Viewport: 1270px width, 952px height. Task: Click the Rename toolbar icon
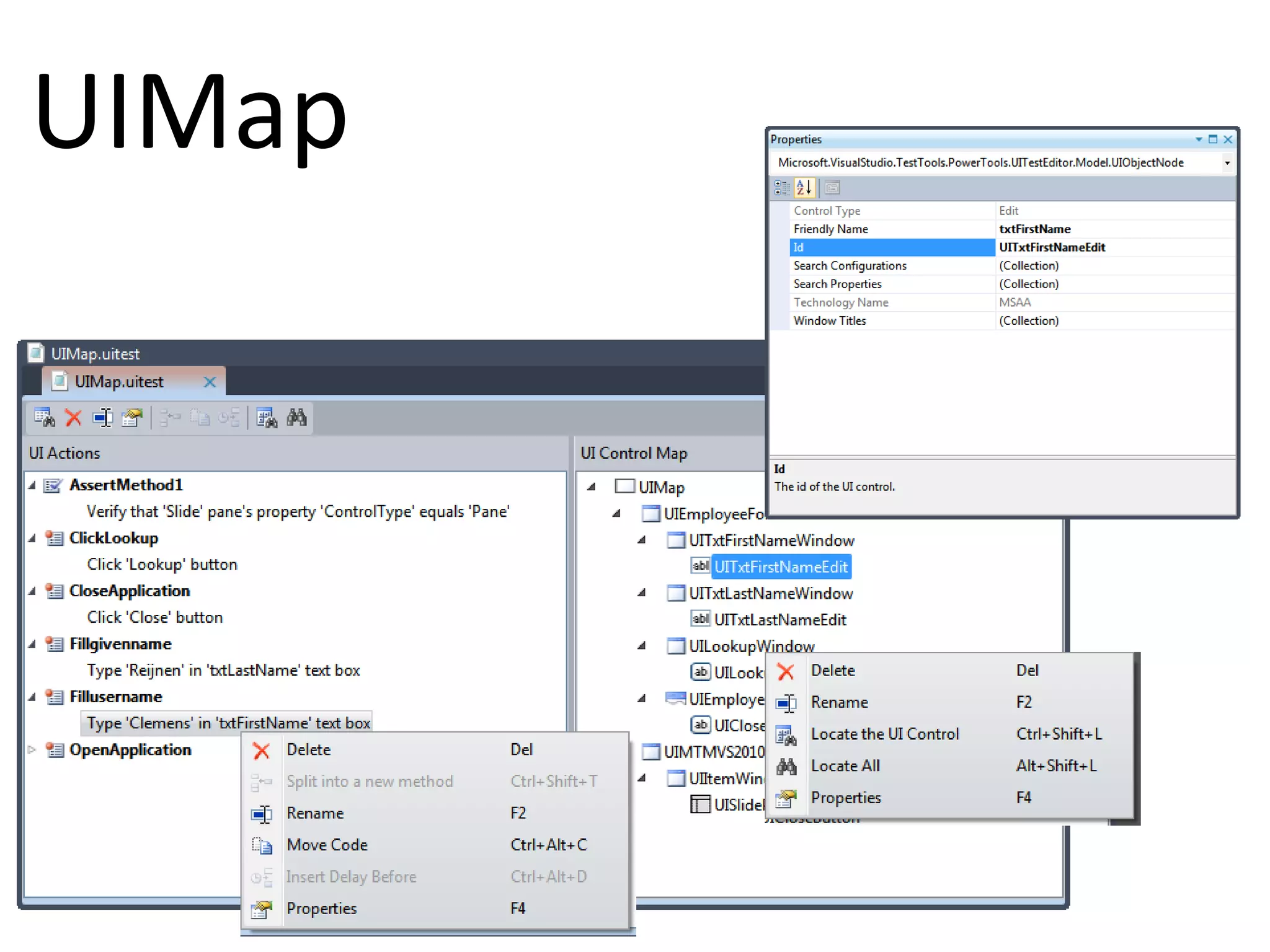click(103, 418)
